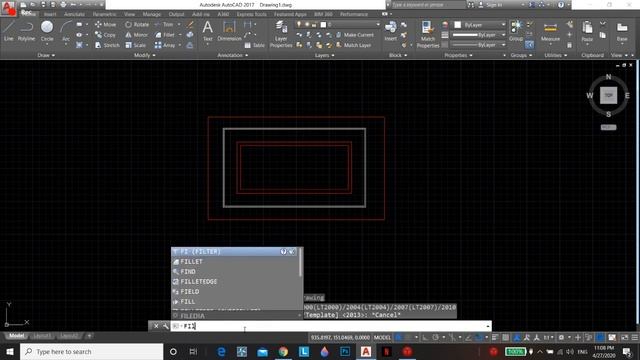Click the Rotate command
640x360 pixels.
(x=137, y=24)
